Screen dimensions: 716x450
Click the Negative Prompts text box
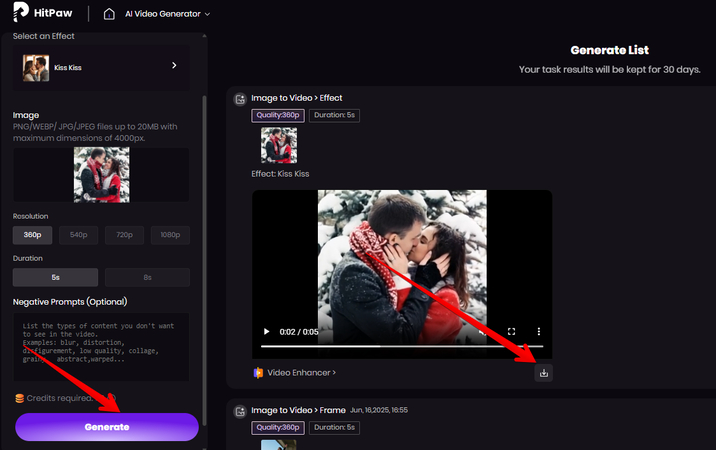[x=101, y=347]
